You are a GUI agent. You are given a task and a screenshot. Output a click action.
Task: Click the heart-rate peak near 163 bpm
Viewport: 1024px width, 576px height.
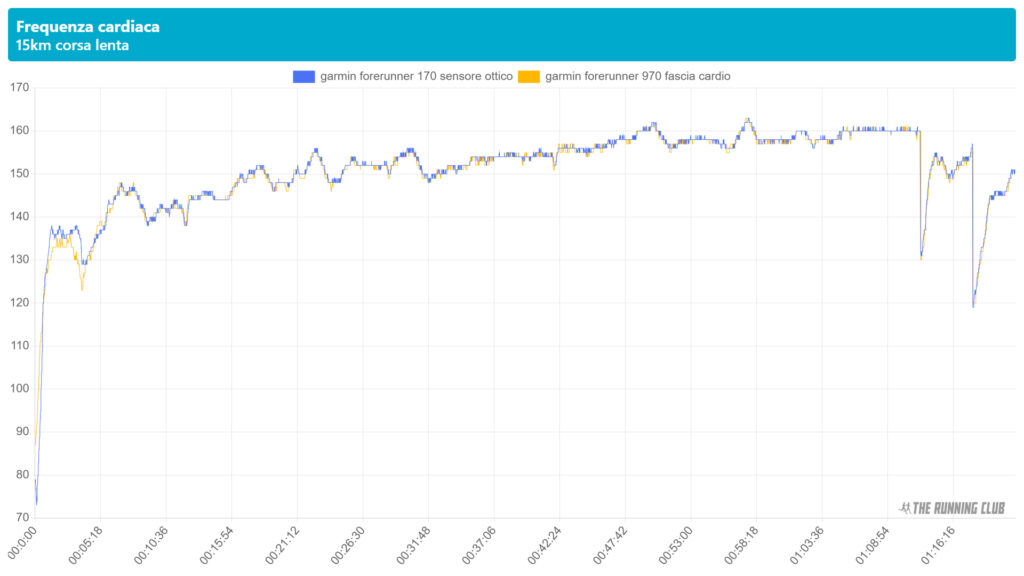click(748, 119)
